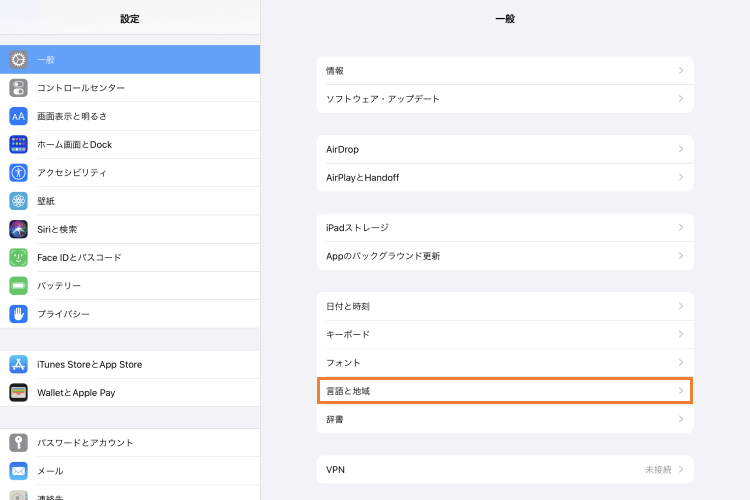Open 言語と地域 settings row

pyautogui.click(x=505, y=391)
